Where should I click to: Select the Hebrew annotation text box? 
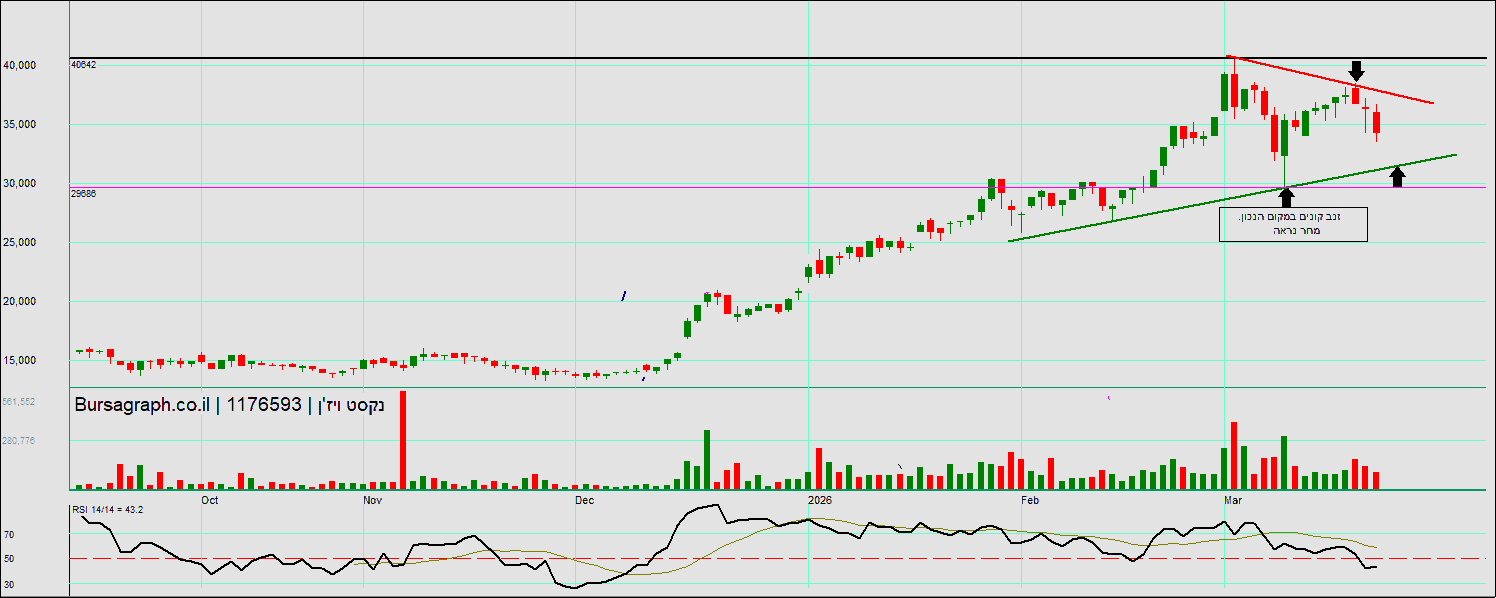(1292, 224)
